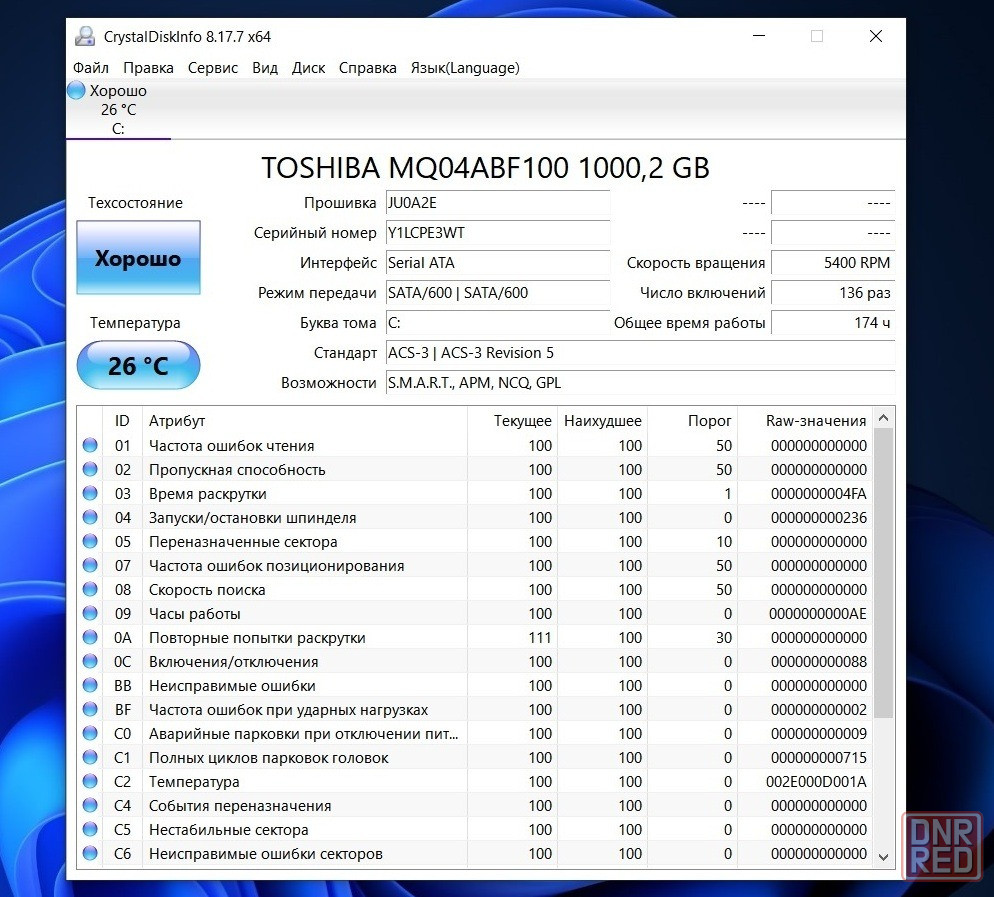Click the attribute list vertical scrollbar thumb

[x=884, y=573]
